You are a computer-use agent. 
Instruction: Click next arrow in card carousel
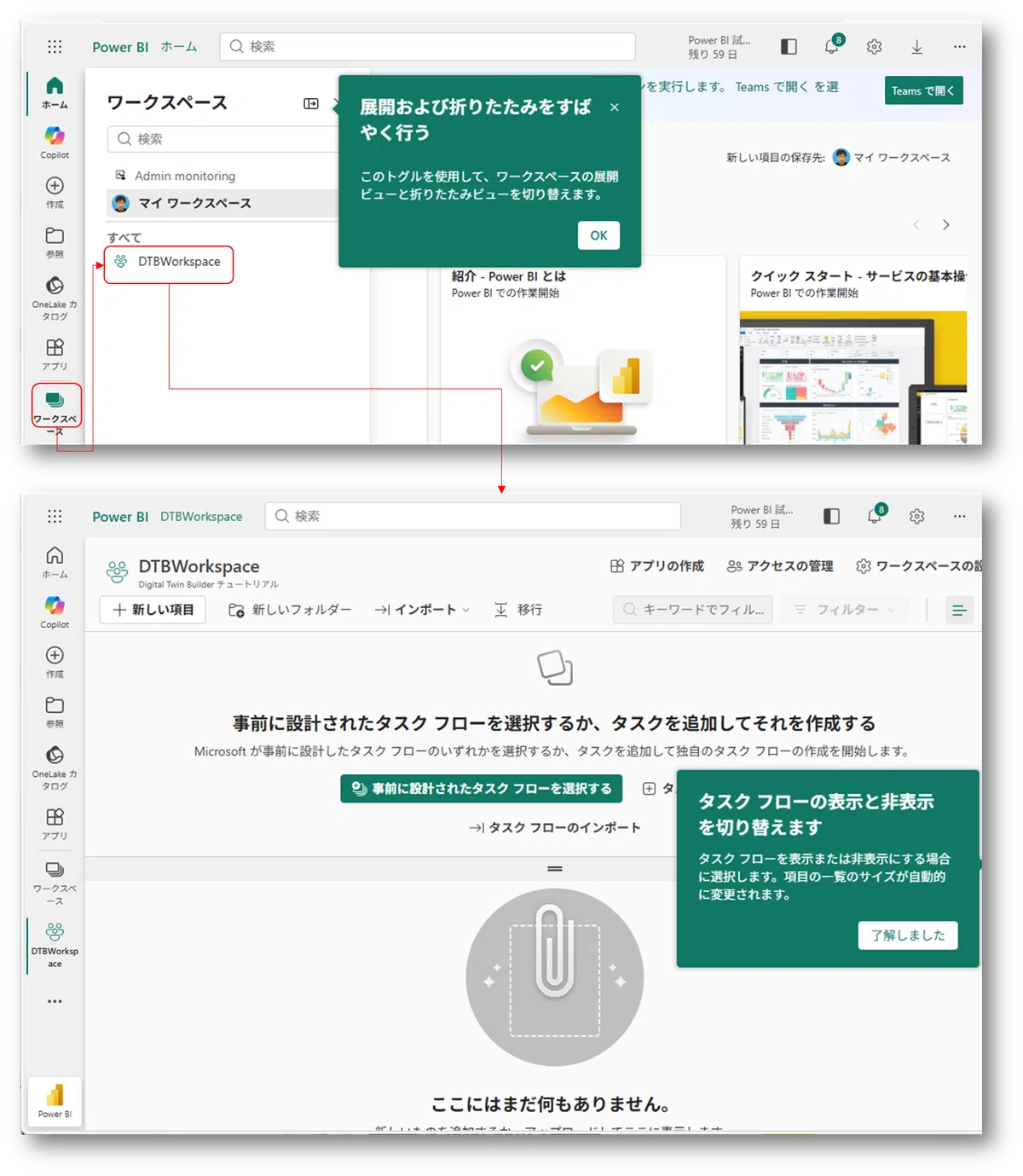(x=945, y=224)
